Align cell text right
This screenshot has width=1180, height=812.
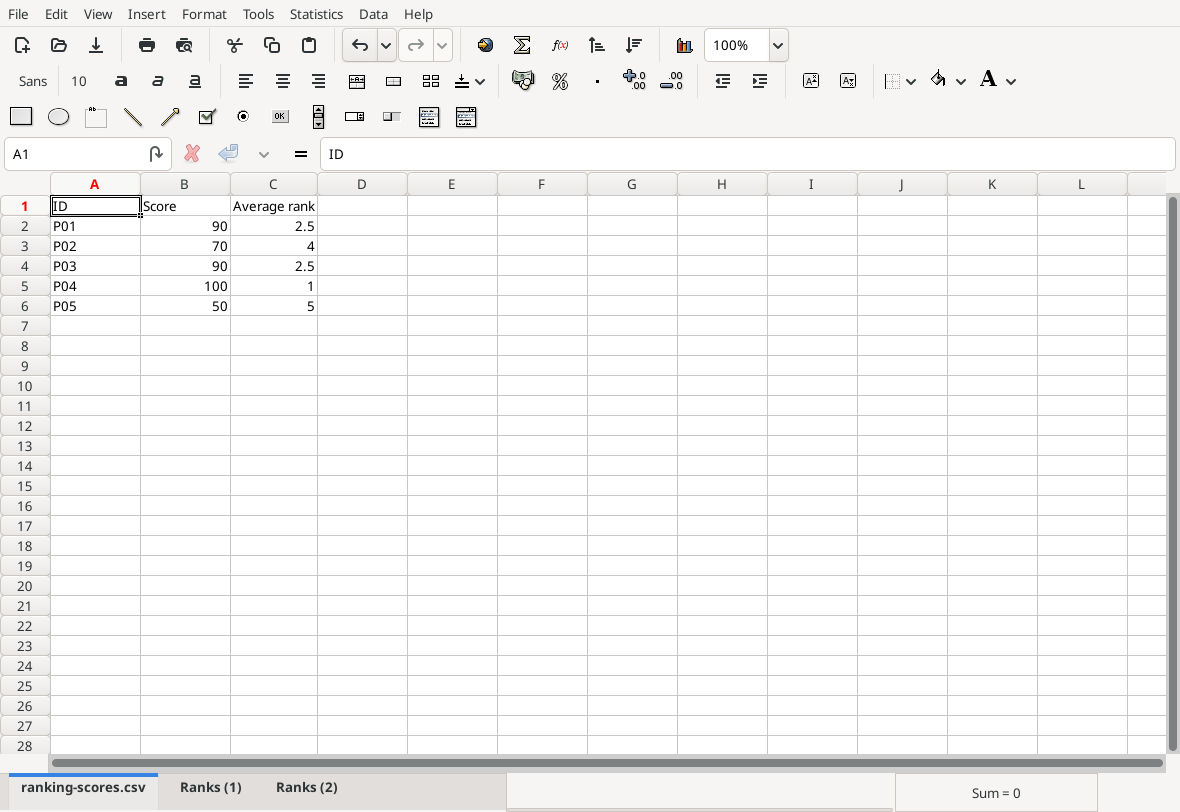[x=318, y=81]
